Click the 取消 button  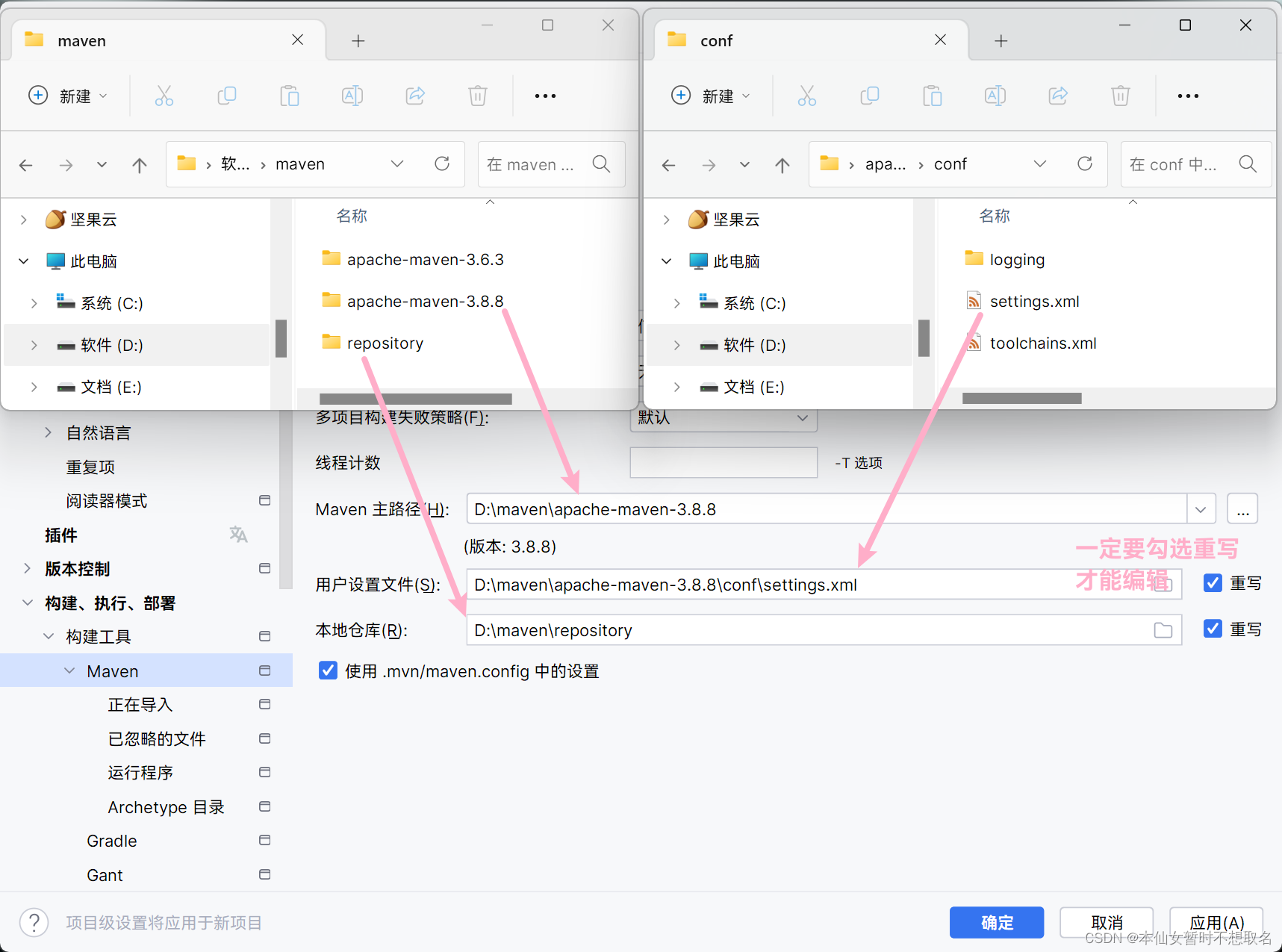(1107, 923)
